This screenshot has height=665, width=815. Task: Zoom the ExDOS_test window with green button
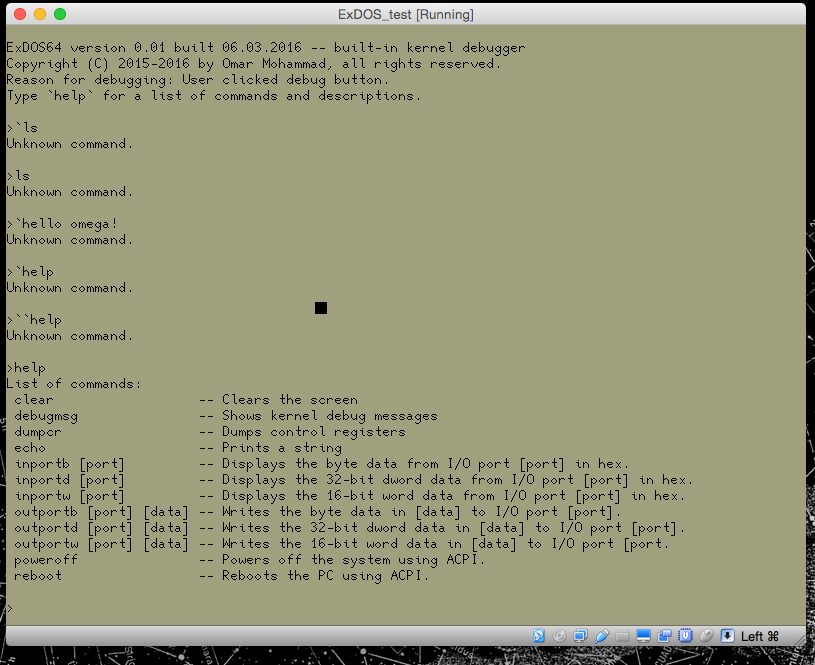tap(60, 14)
